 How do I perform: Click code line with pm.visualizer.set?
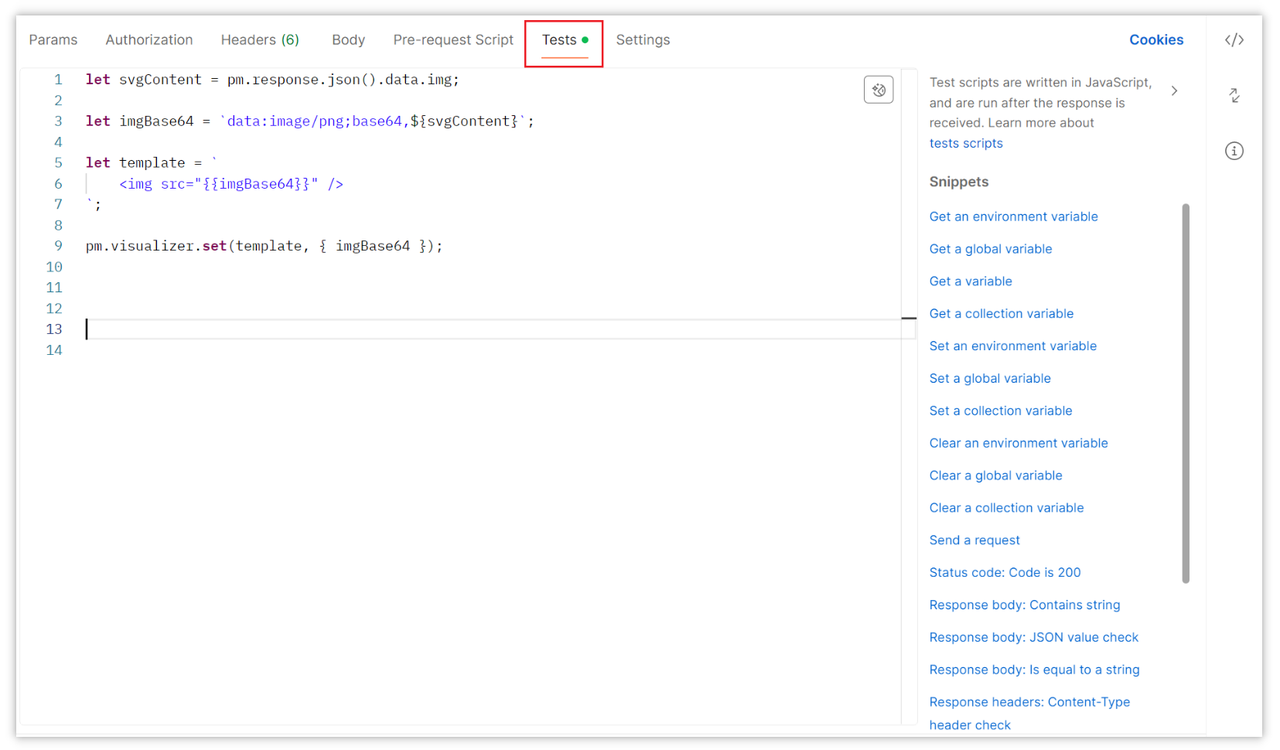click(x=264, y=246)
